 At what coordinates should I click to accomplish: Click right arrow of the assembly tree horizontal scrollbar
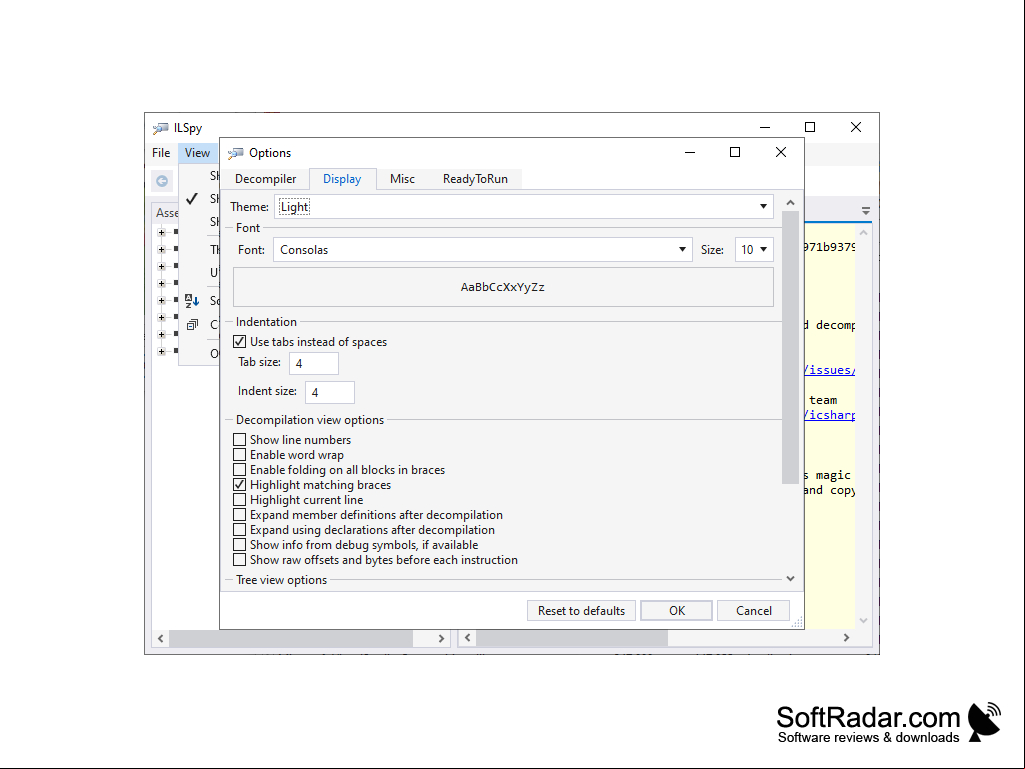(x=441, y=638)
